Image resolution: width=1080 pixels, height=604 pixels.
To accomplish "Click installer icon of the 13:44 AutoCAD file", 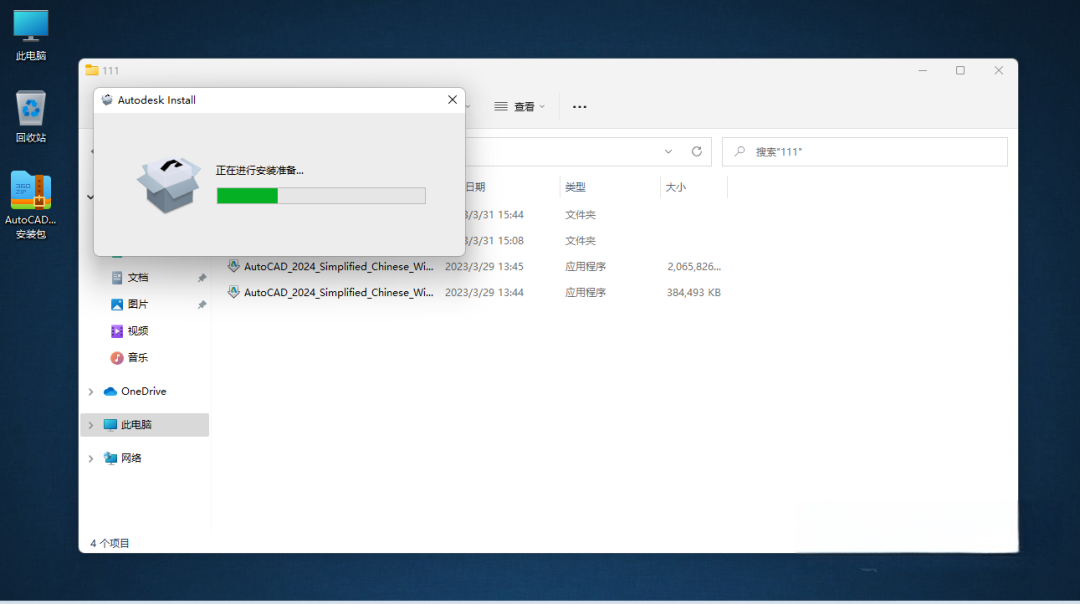I will [x=233, y=292].
